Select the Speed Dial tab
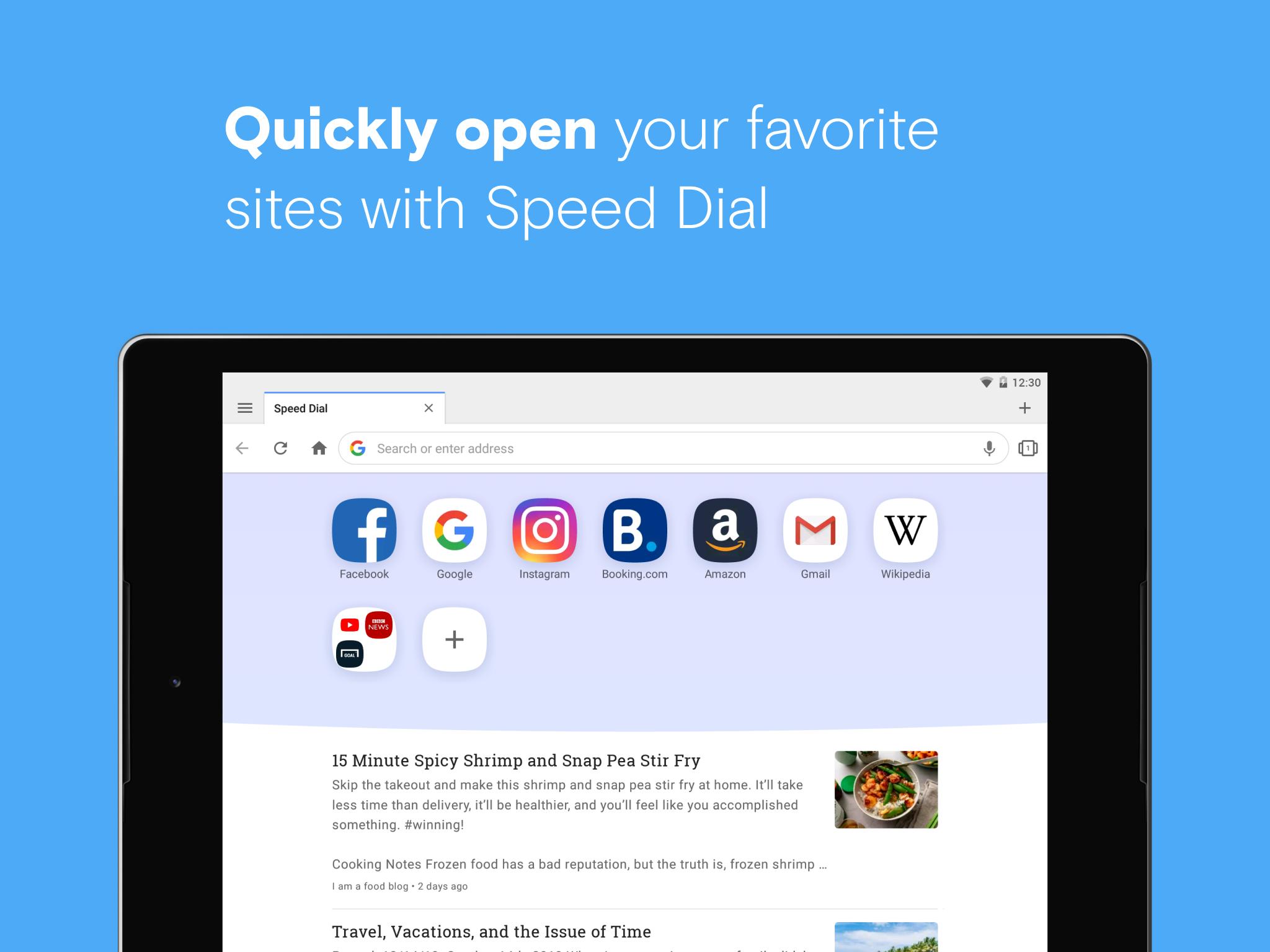The image size is (1270, 952). (x=347, y=407)
